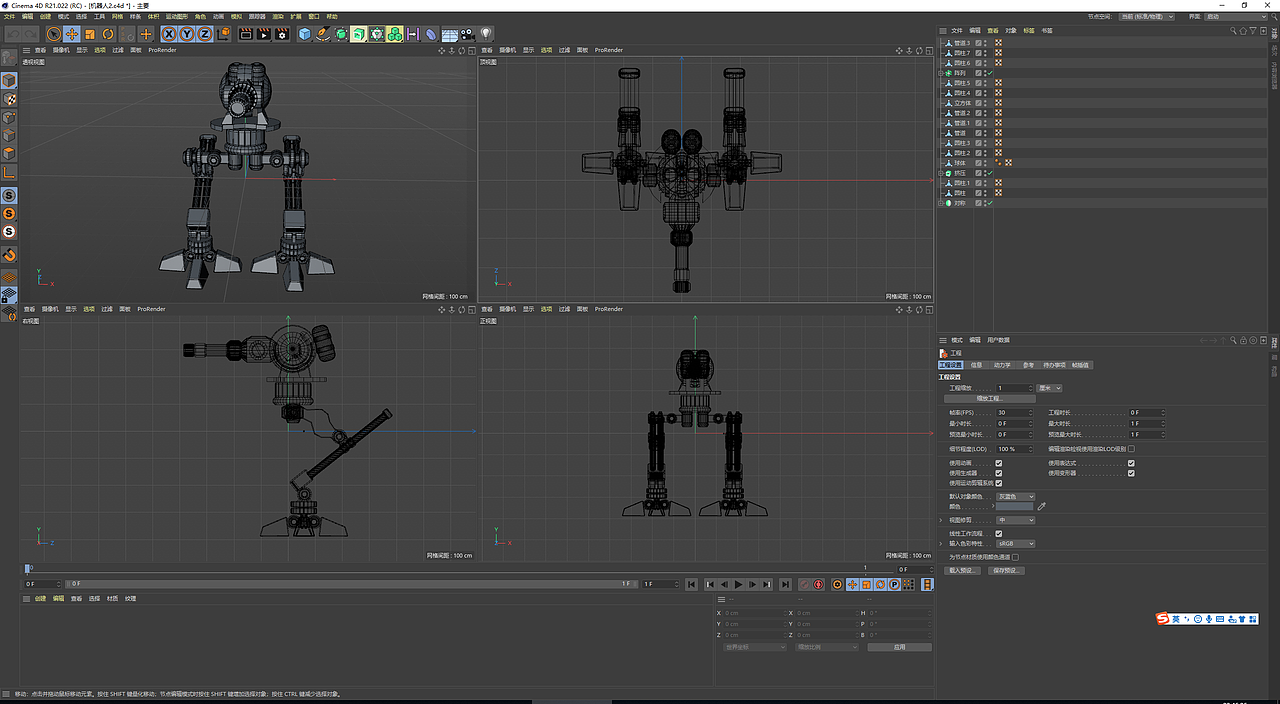Screen dimensions: 1280x704
Task: Click the coordinate system cube icon
Action: pos(224,34)
